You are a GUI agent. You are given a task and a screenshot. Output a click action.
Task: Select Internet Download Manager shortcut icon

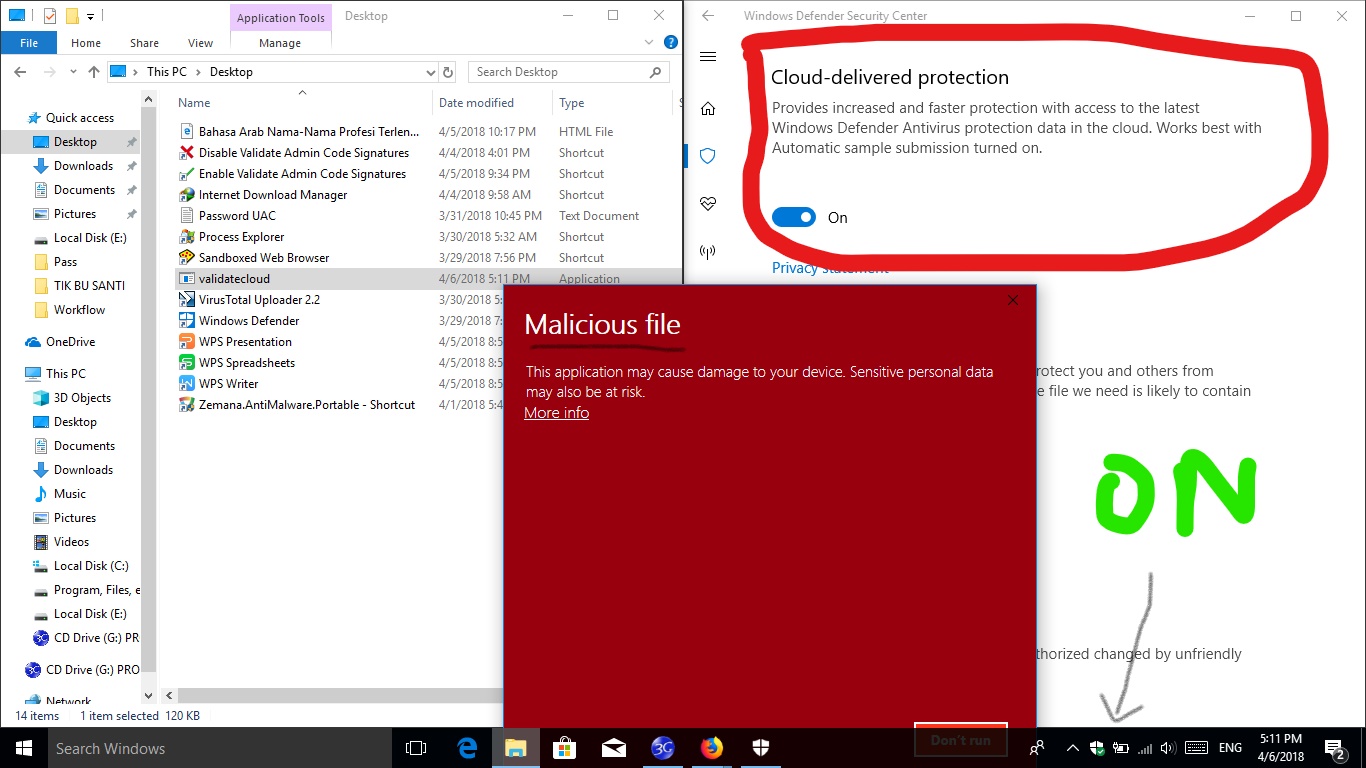click(186, 195)
